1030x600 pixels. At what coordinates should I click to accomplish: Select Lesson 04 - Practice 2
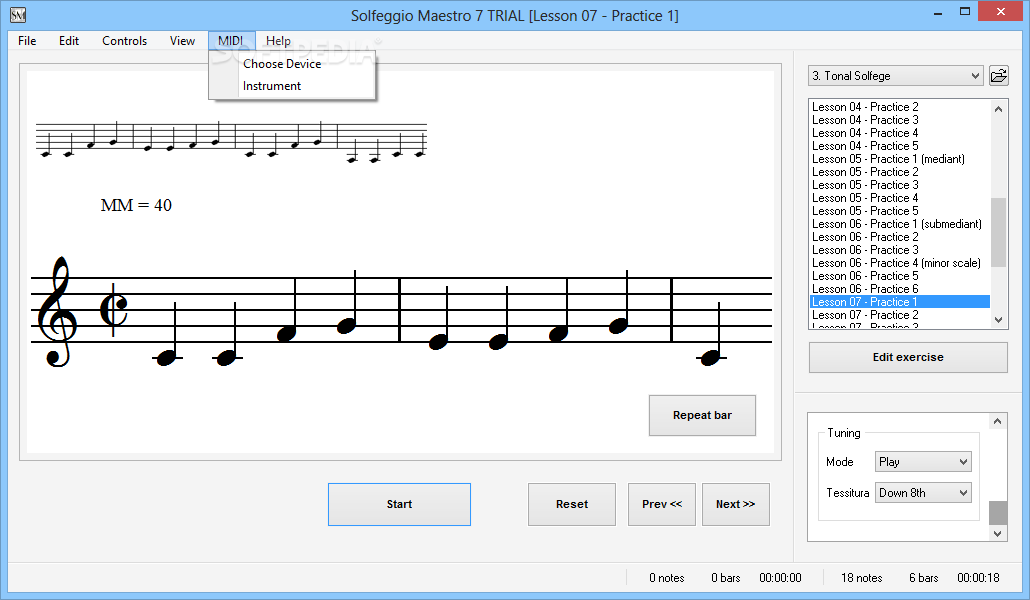click(x=900, y=106)
